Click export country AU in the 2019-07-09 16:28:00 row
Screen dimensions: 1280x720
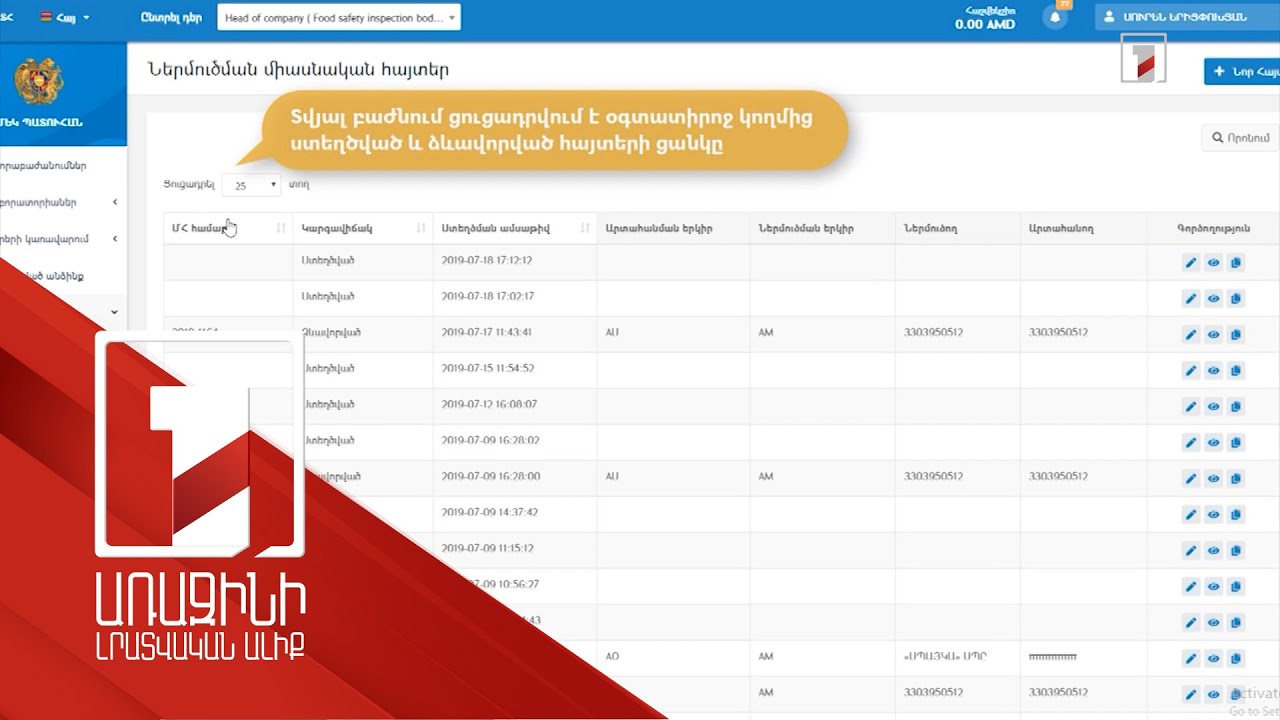(x=612, y=476)
